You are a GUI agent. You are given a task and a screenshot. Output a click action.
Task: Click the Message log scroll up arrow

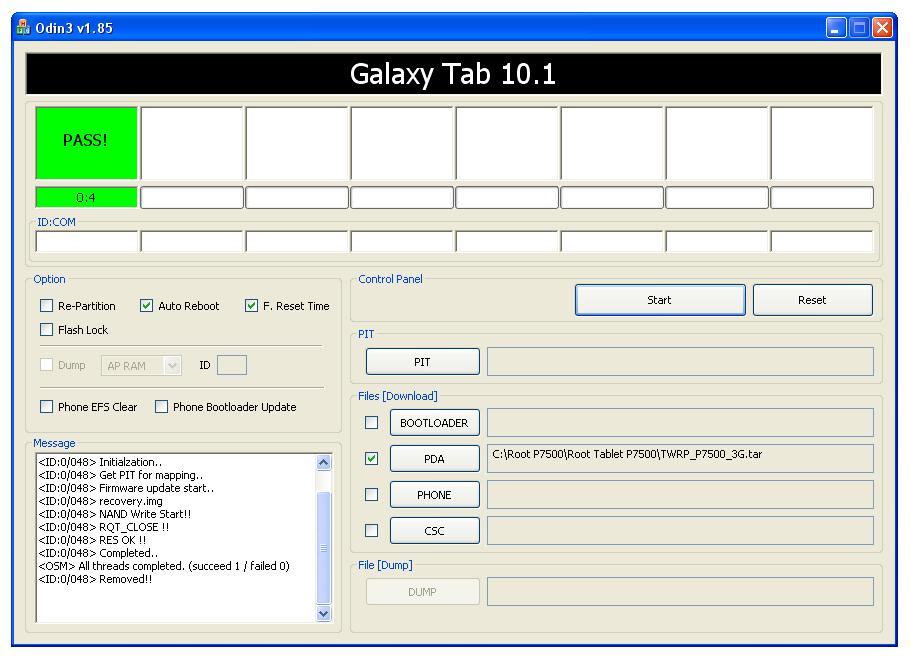[324, 463]
